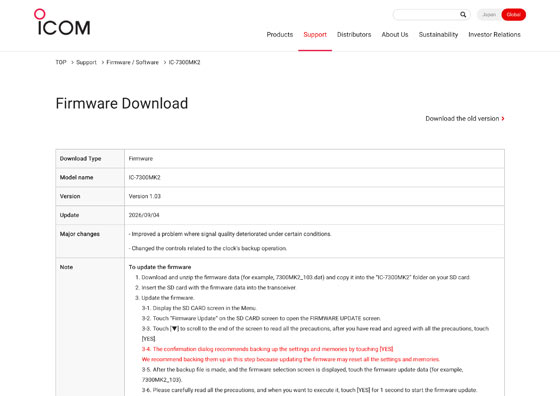Click the clock's backup operation change line

click(x=208, y=249)
